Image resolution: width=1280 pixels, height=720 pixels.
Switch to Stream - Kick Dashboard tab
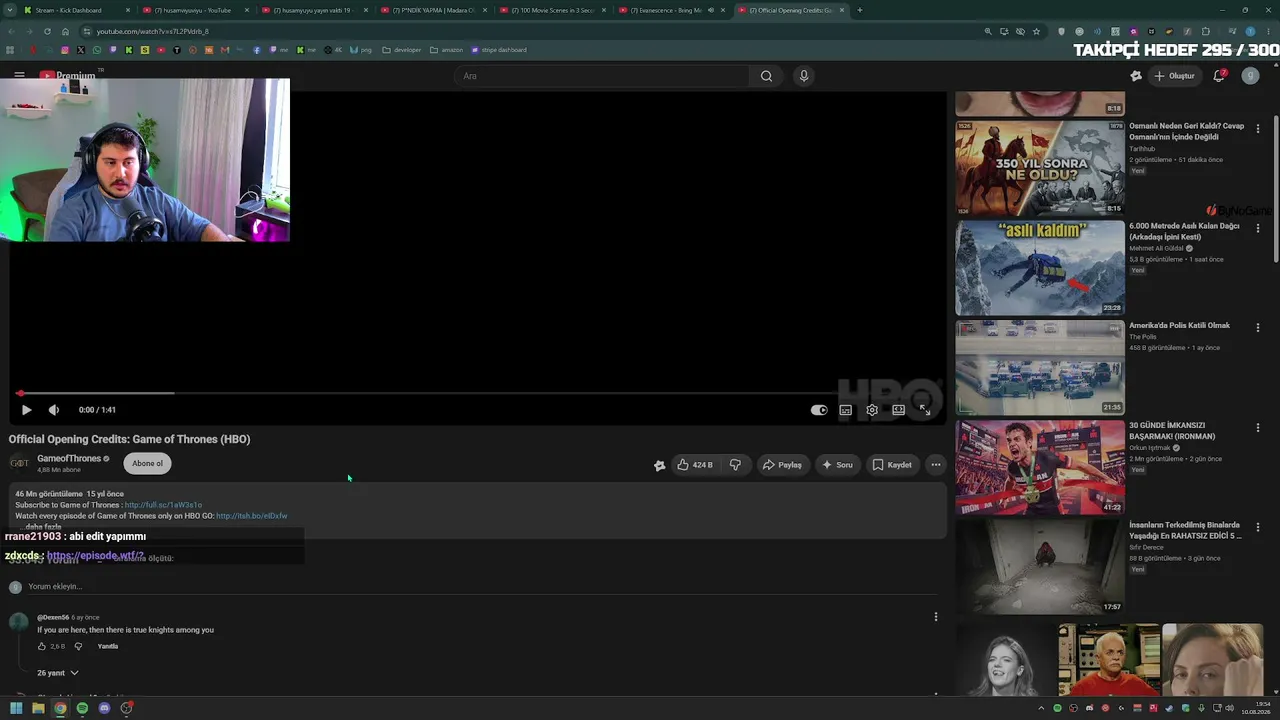tap(76, 10)
